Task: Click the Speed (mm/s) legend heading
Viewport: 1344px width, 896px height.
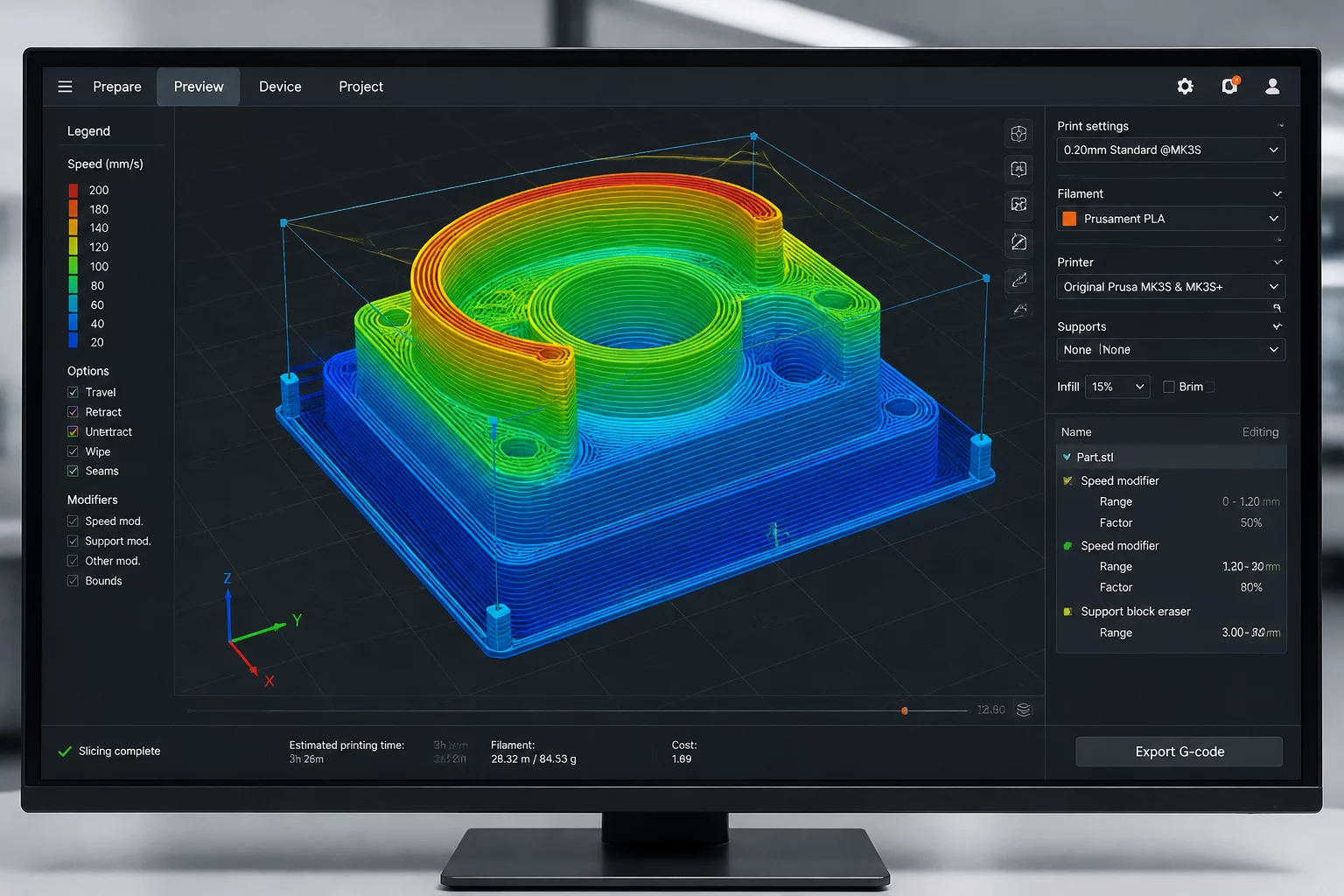Action: (105, 164)
